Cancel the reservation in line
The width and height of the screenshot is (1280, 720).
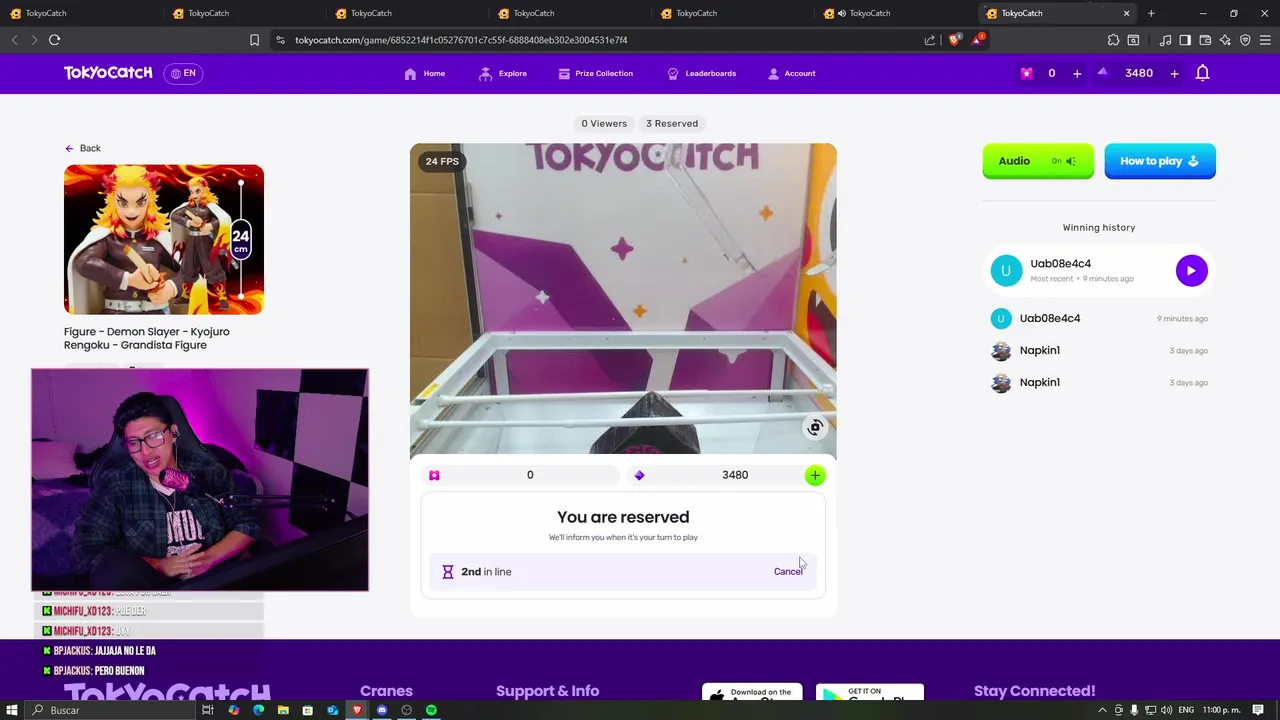coord(788,572)
